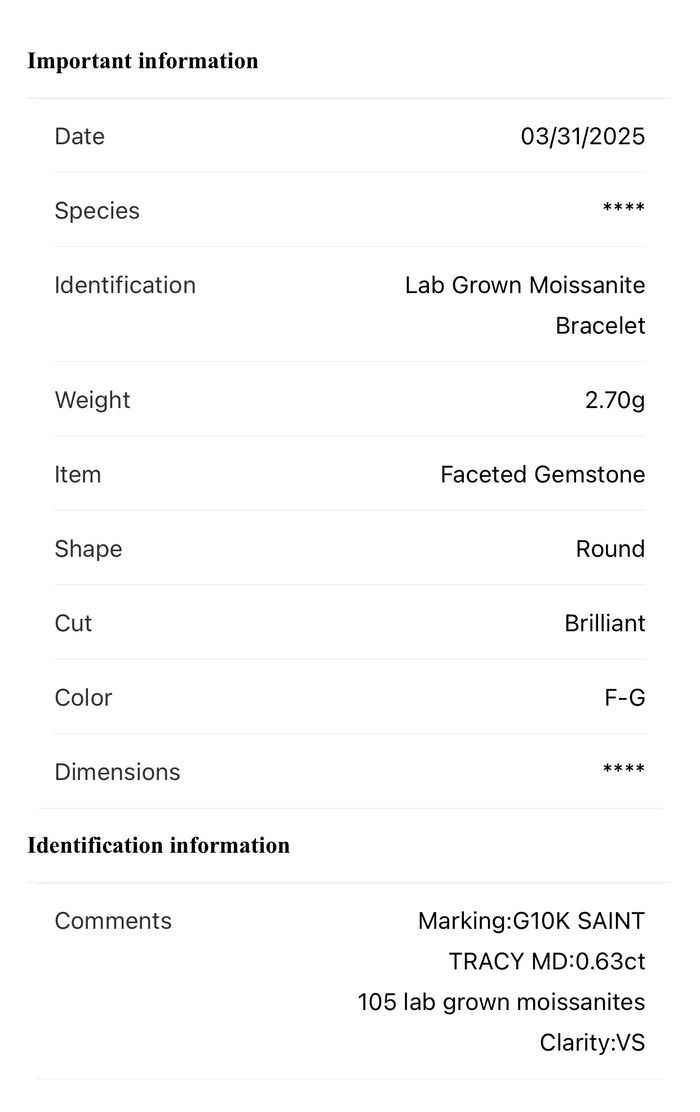Select the Cut value Brilliant
Viewport: 700px width, 1112px height.
tap(605, 623)
